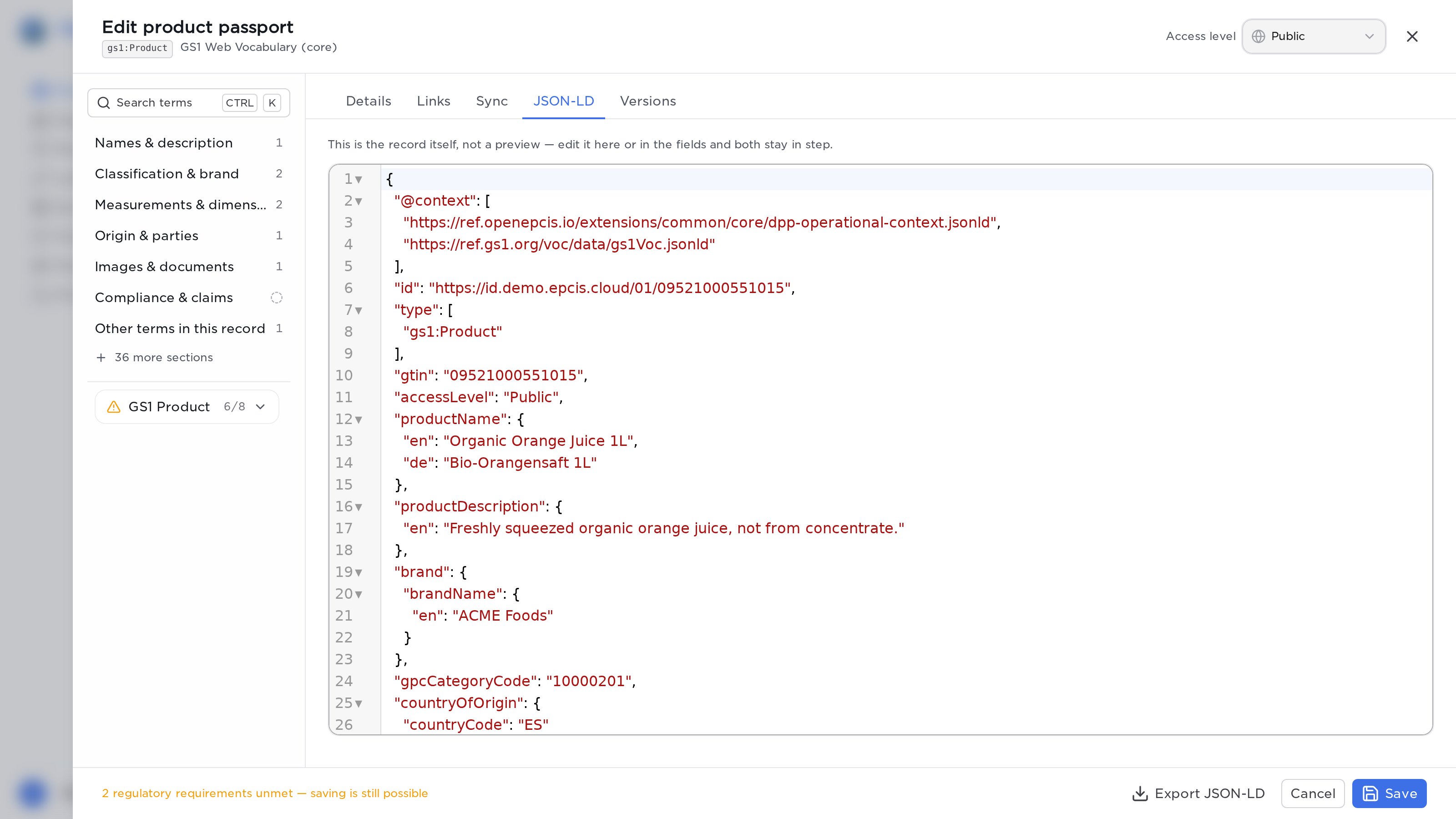The image size is (1456, 819).
Task: Open Names & description section
Action: click(189, 143)
